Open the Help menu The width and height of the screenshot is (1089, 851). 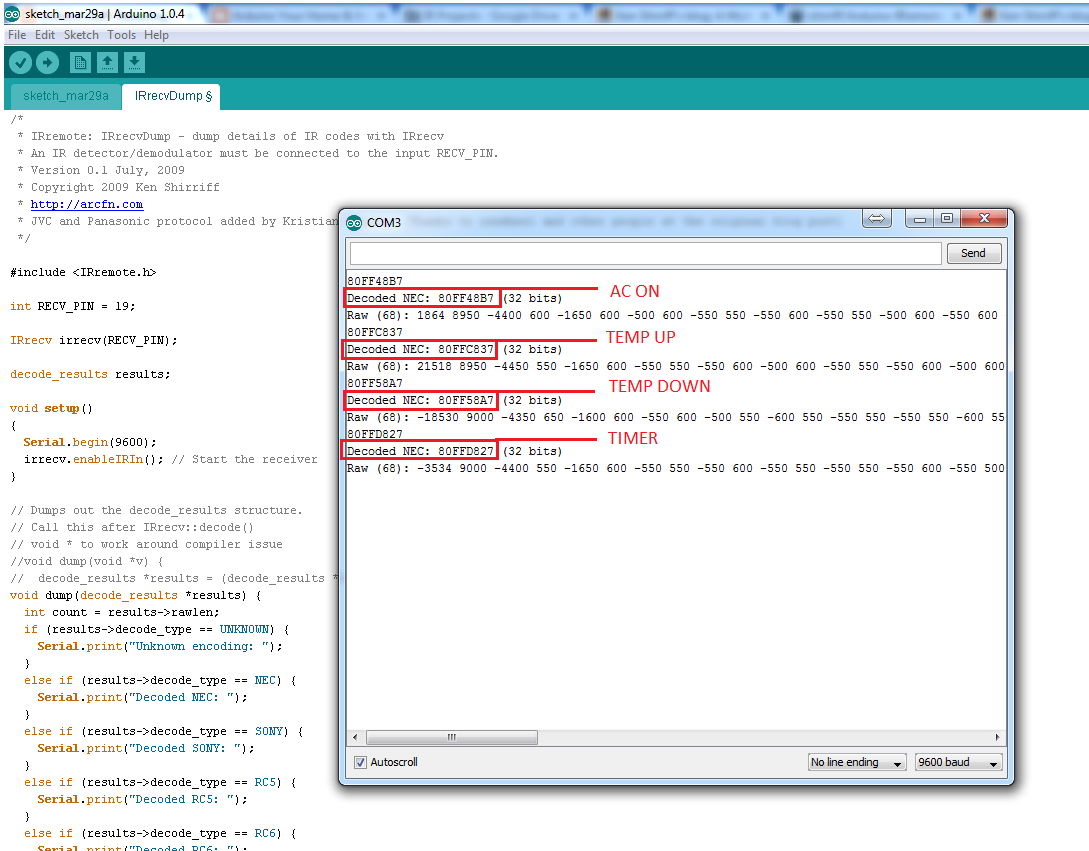pyautogui.click(x=156, y=35)
